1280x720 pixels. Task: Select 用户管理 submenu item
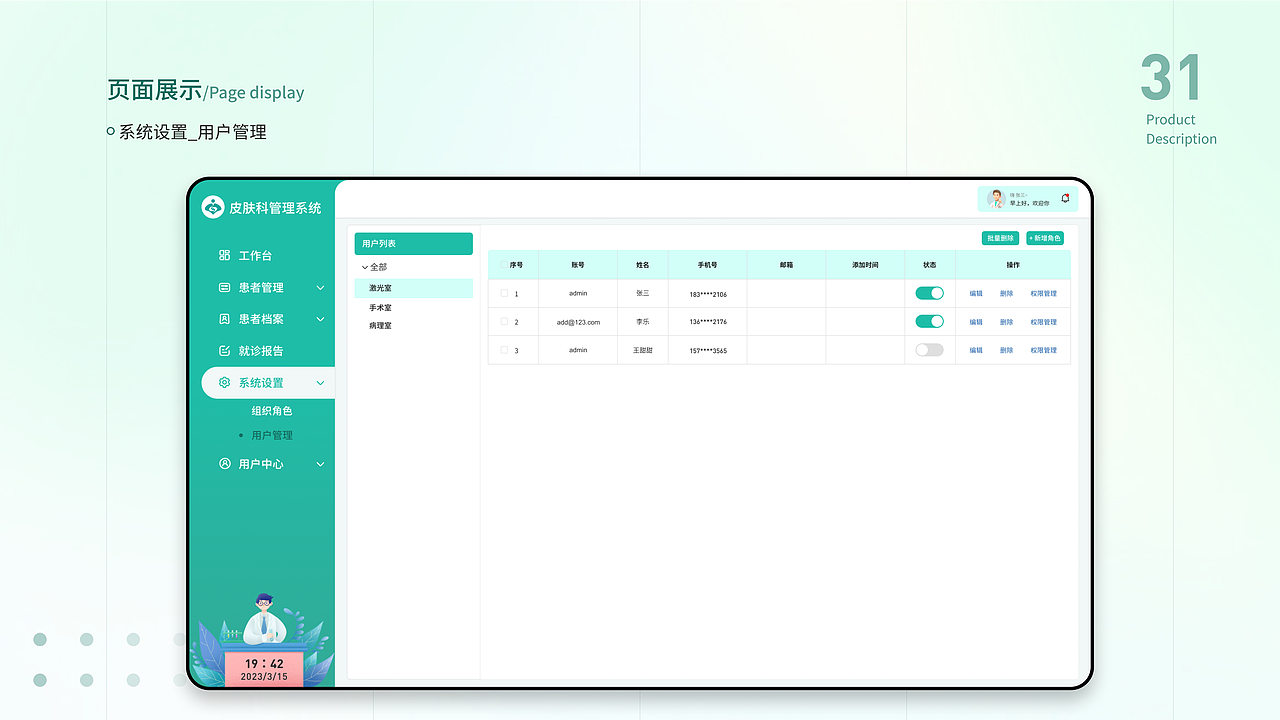click(272, 435)
